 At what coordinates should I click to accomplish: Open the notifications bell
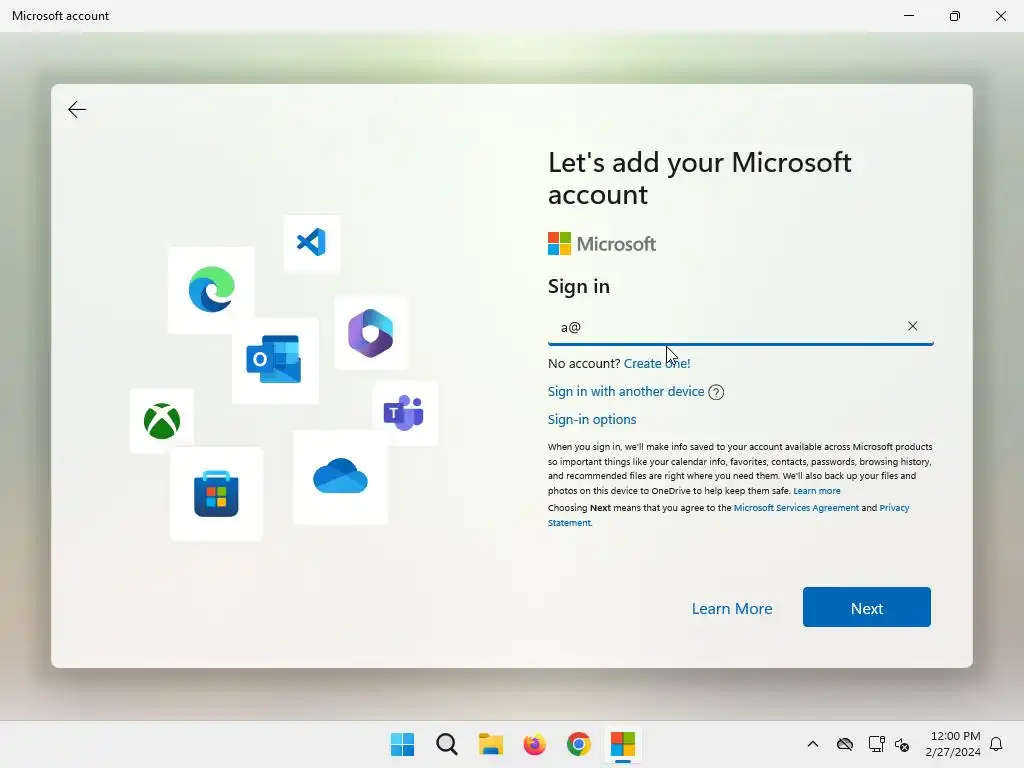point(997,744)
